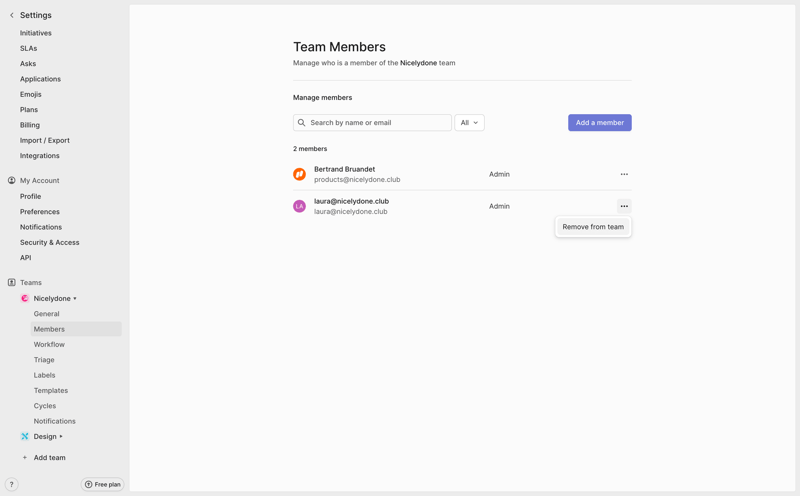Open the help question mark icon

11,484
